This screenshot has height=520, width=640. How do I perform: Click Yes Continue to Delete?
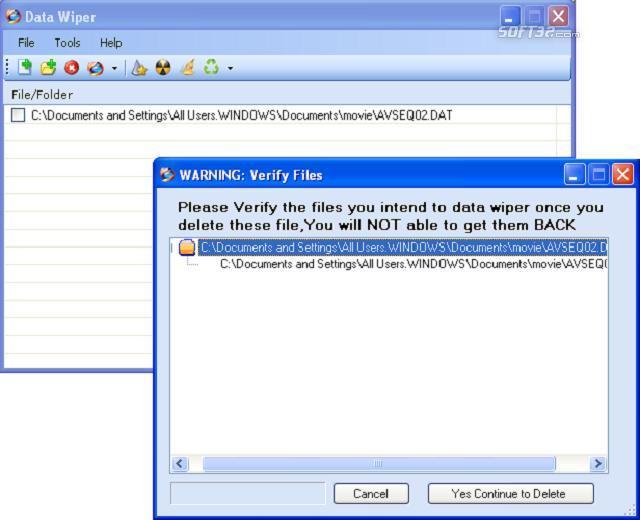point(511,494)
